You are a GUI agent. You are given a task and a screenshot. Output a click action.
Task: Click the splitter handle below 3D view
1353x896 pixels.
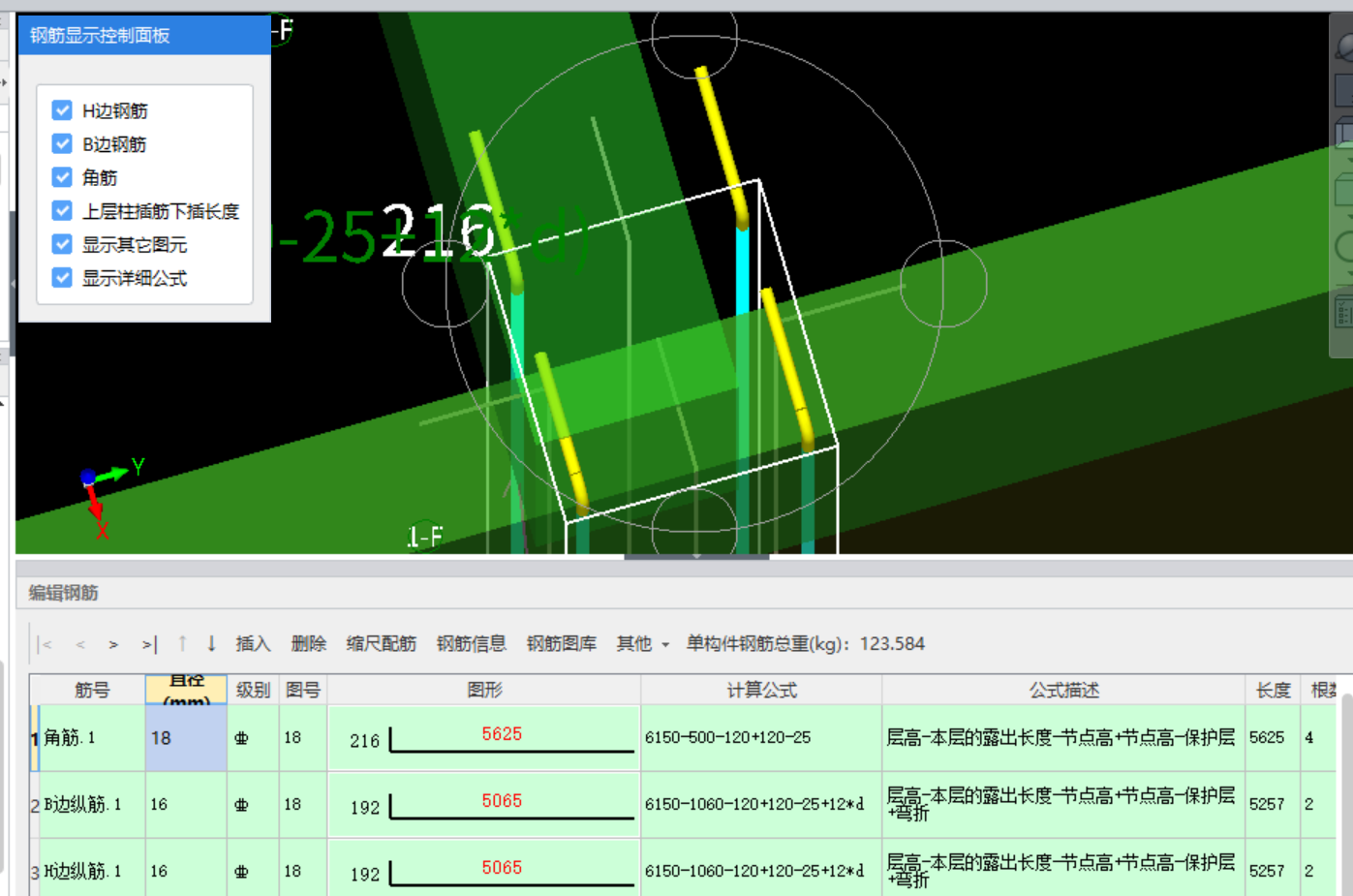click(x=696, y=557)
